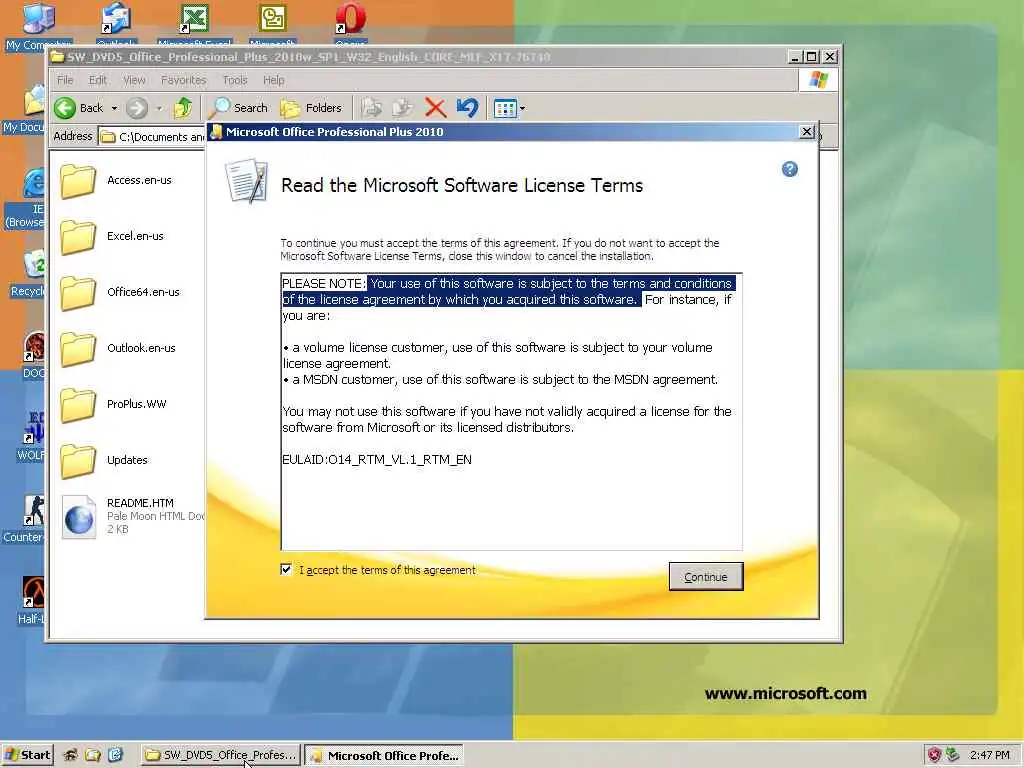Click the 2:47 PM clock
The height and width of the screenshot is (768, 1024).
pos(990,755)
